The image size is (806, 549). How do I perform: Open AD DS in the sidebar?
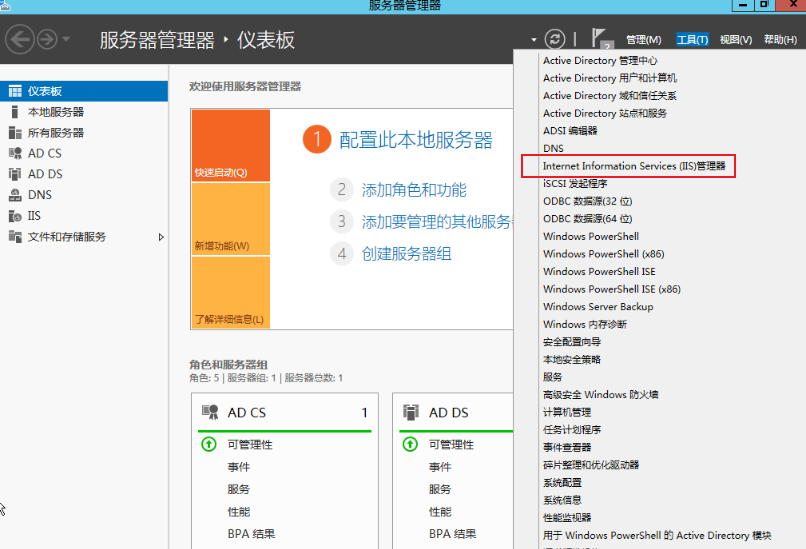(84, 174)
